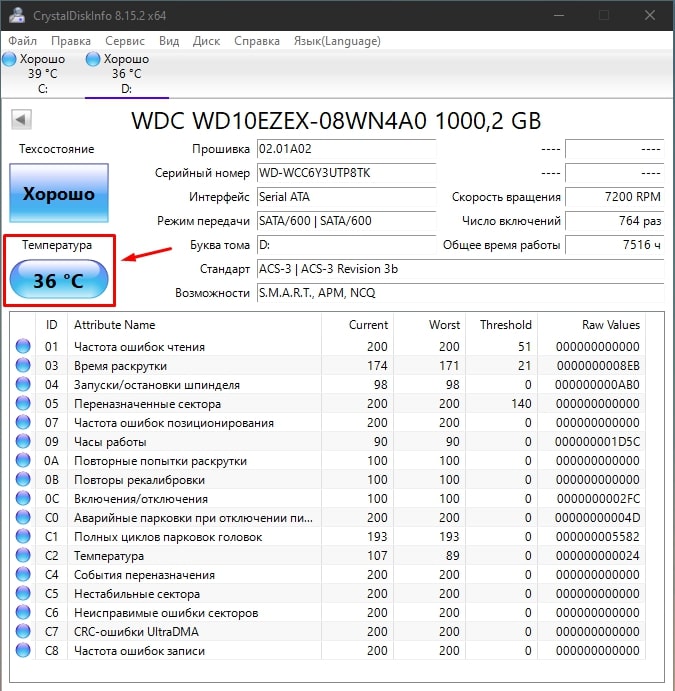This screenshot has width=675, height=691.
Task: Open the Язык(Language) menu
Action: click(x=337, y=41)
